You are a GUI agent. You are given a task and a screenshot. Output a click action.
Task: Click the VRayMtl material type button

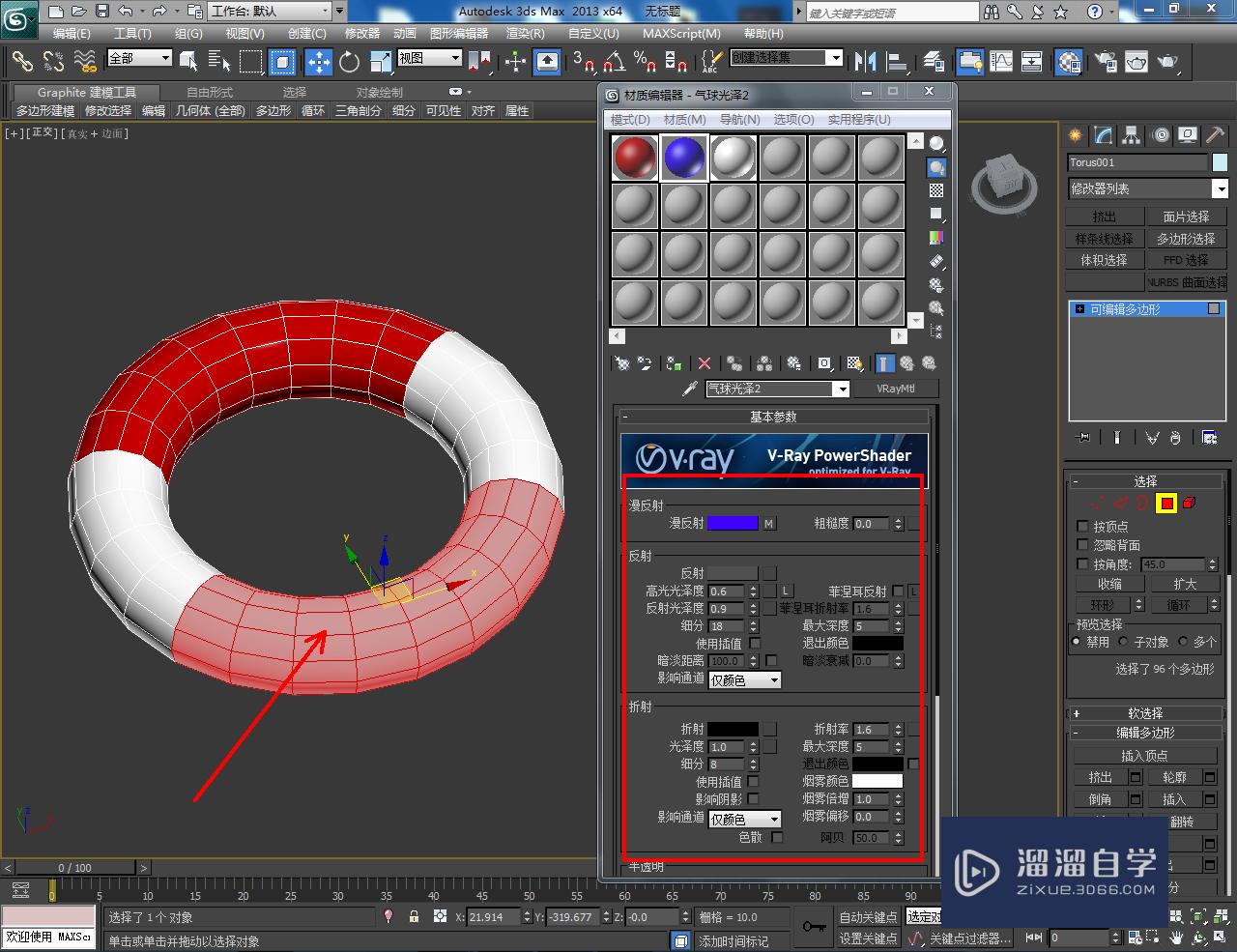tap(895, 389)
